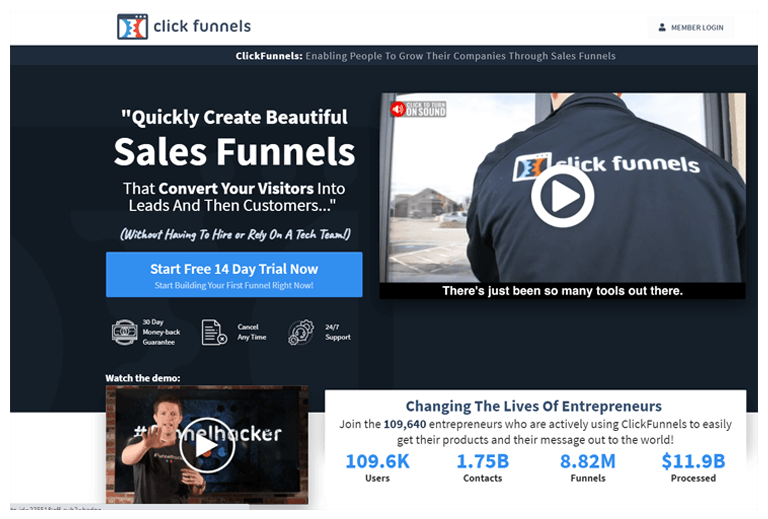Click the 24/7 Support gears icon
The height and width of the screenshot is (519, 768).
tap(301, 332)
